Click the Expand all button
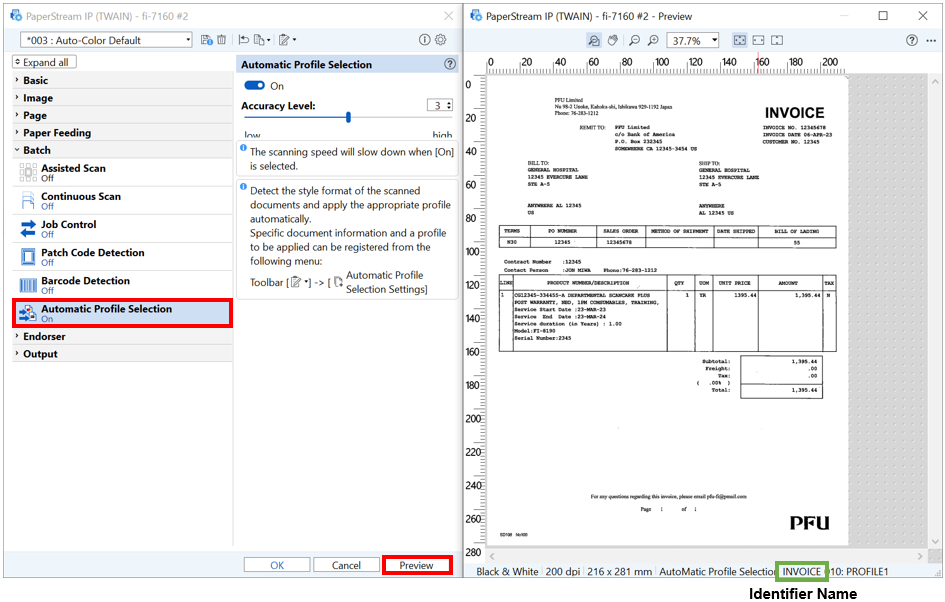The image size is (945, 602). tap(45, 62)
